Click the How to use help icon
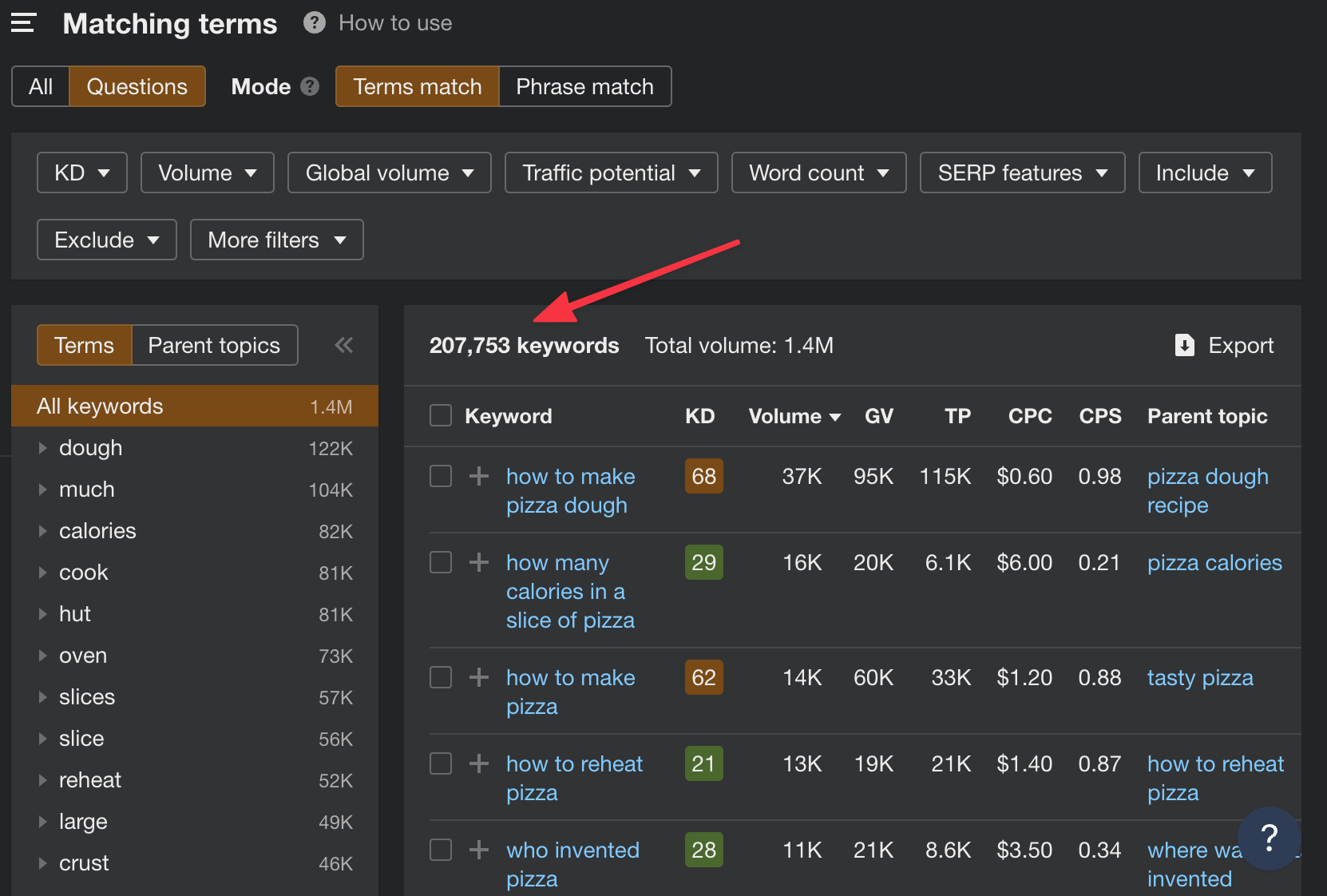 (x=315, y=22)
